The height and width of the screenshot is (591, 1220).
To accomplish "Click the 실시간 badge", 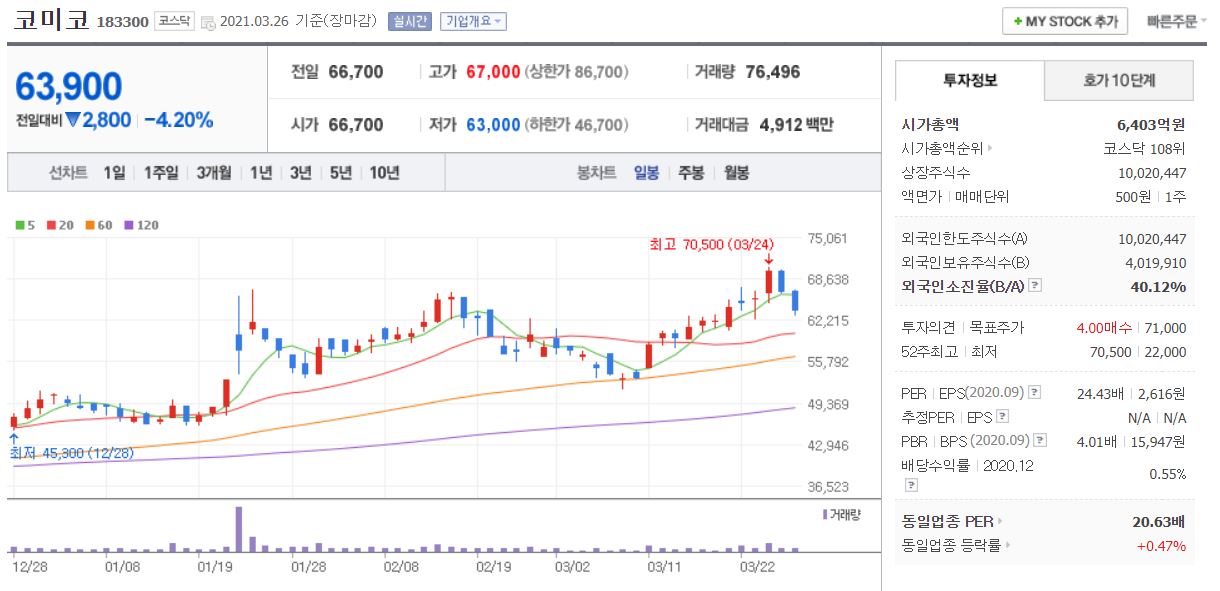I will point(410,21).
